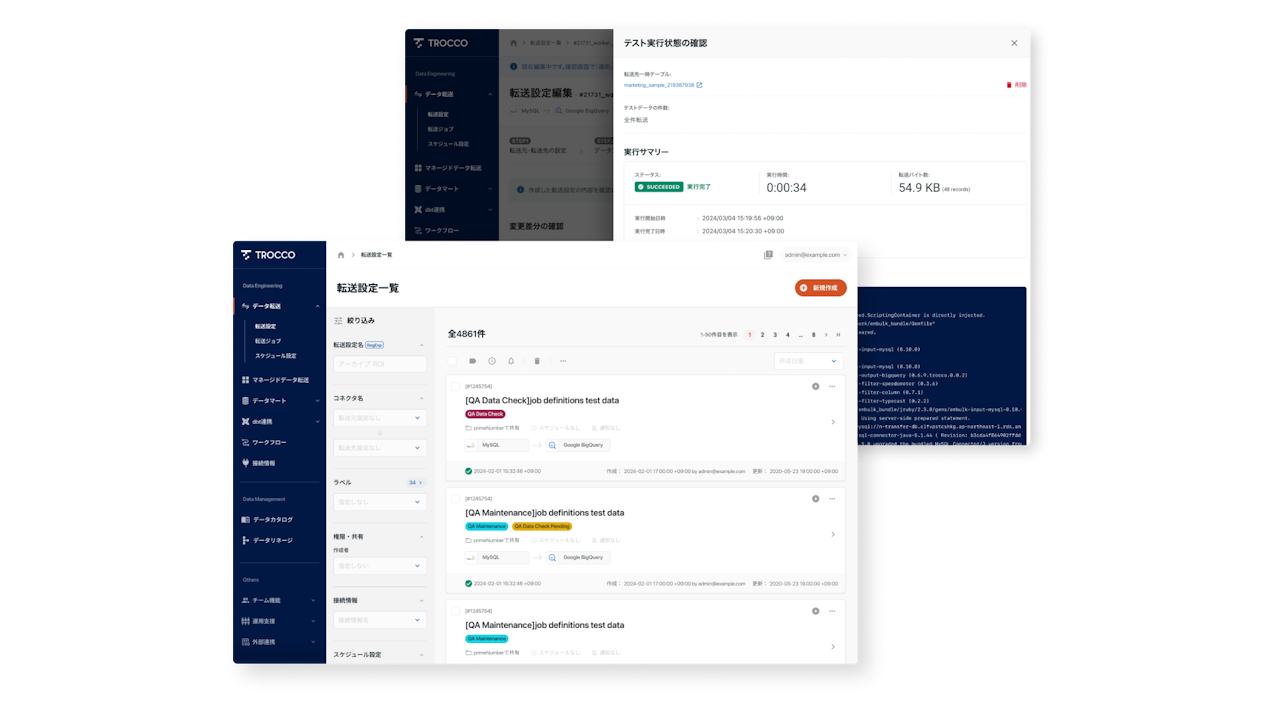Open the 作成日順 sort dropdown
Image resolution: width=1280 pixels, height=720 pixels.
coord(808,361)
